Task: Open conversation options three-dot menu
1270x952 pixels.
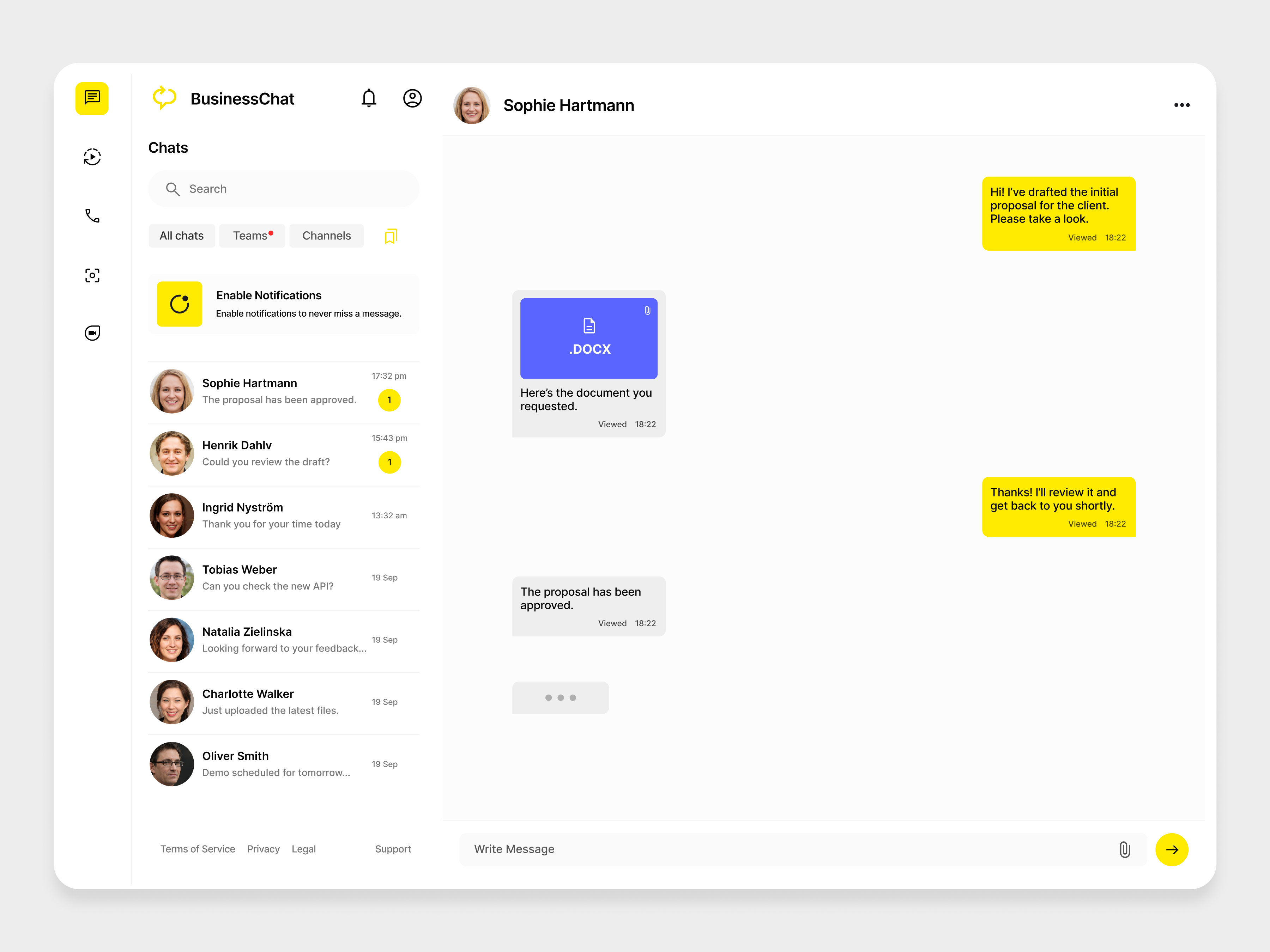Action: pyautogui.click(x=1181, y=105)
